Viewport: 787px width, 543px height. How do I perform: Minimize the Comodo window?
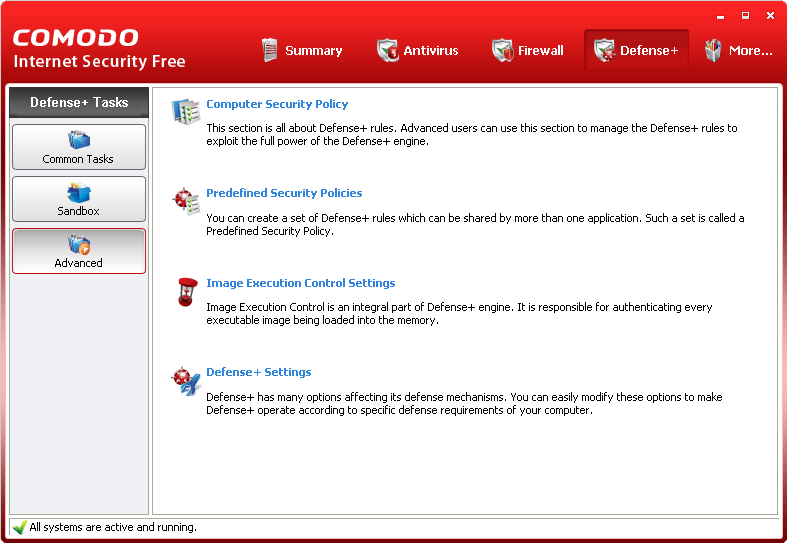(x=721, y=16)
